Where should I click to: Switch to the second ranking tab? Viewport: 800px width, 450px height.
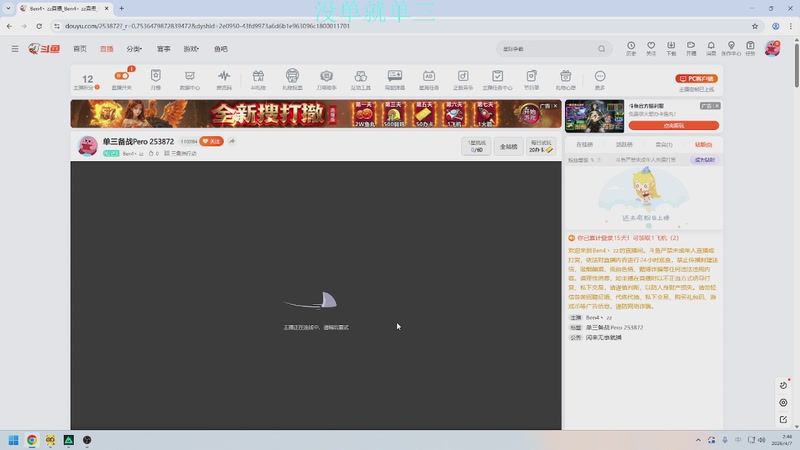point(624,145)
